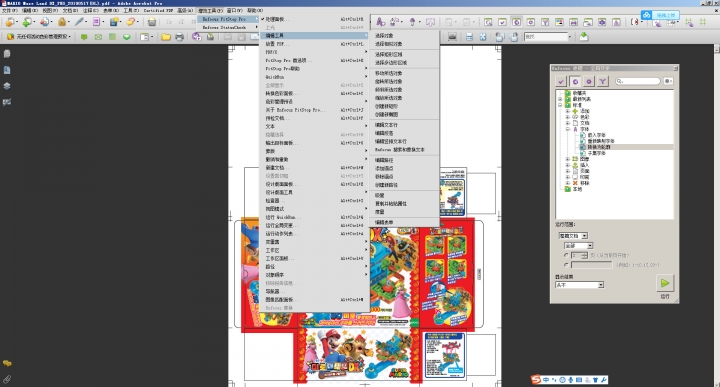Click the blue cloud upload button at top right
This screenshot has width=720, height=387.
pyautogui.click(x=660, y=15)
